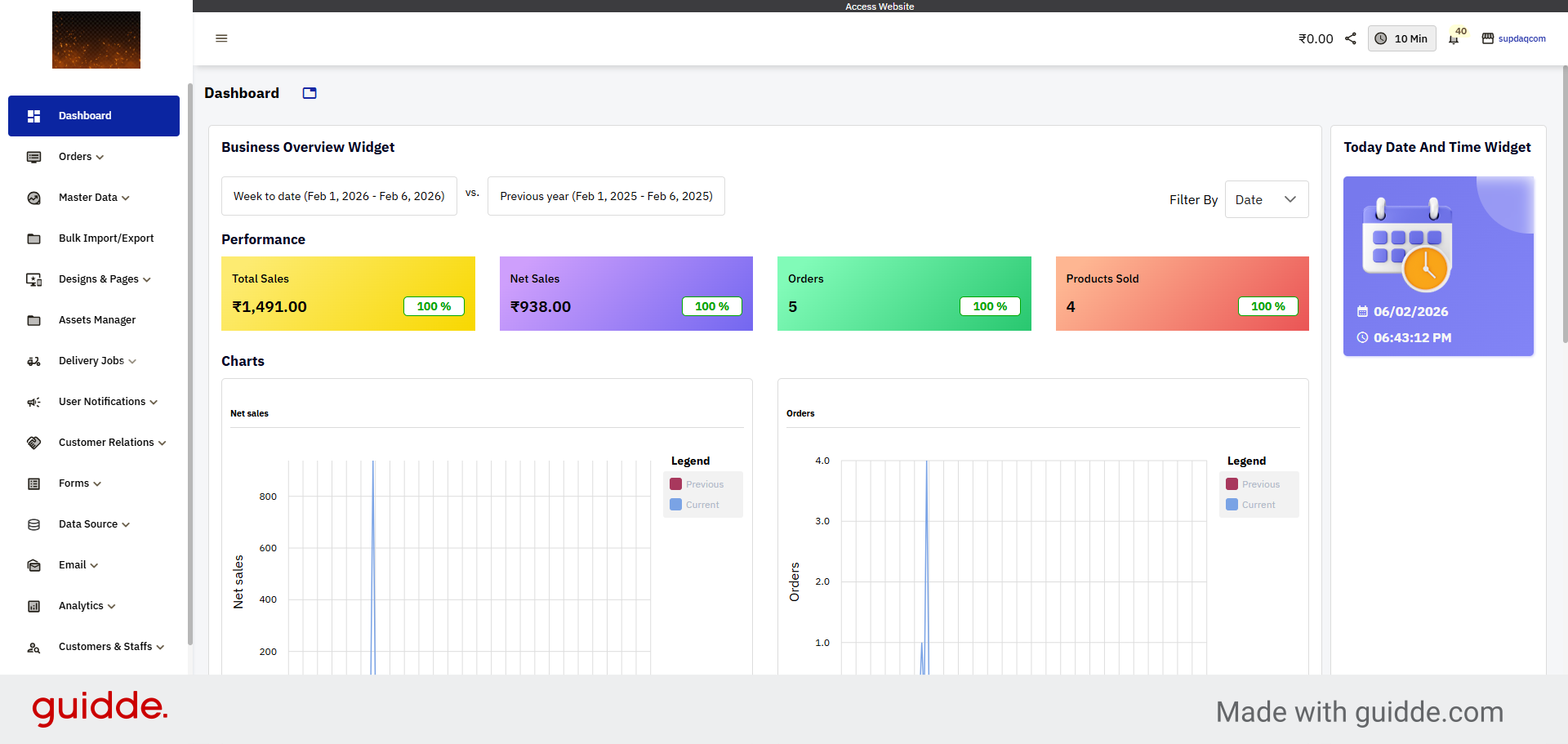Screen dimensions: 1568x744
Task: Select the Assets Manager folder icon
Action: (x=33, y=320)
